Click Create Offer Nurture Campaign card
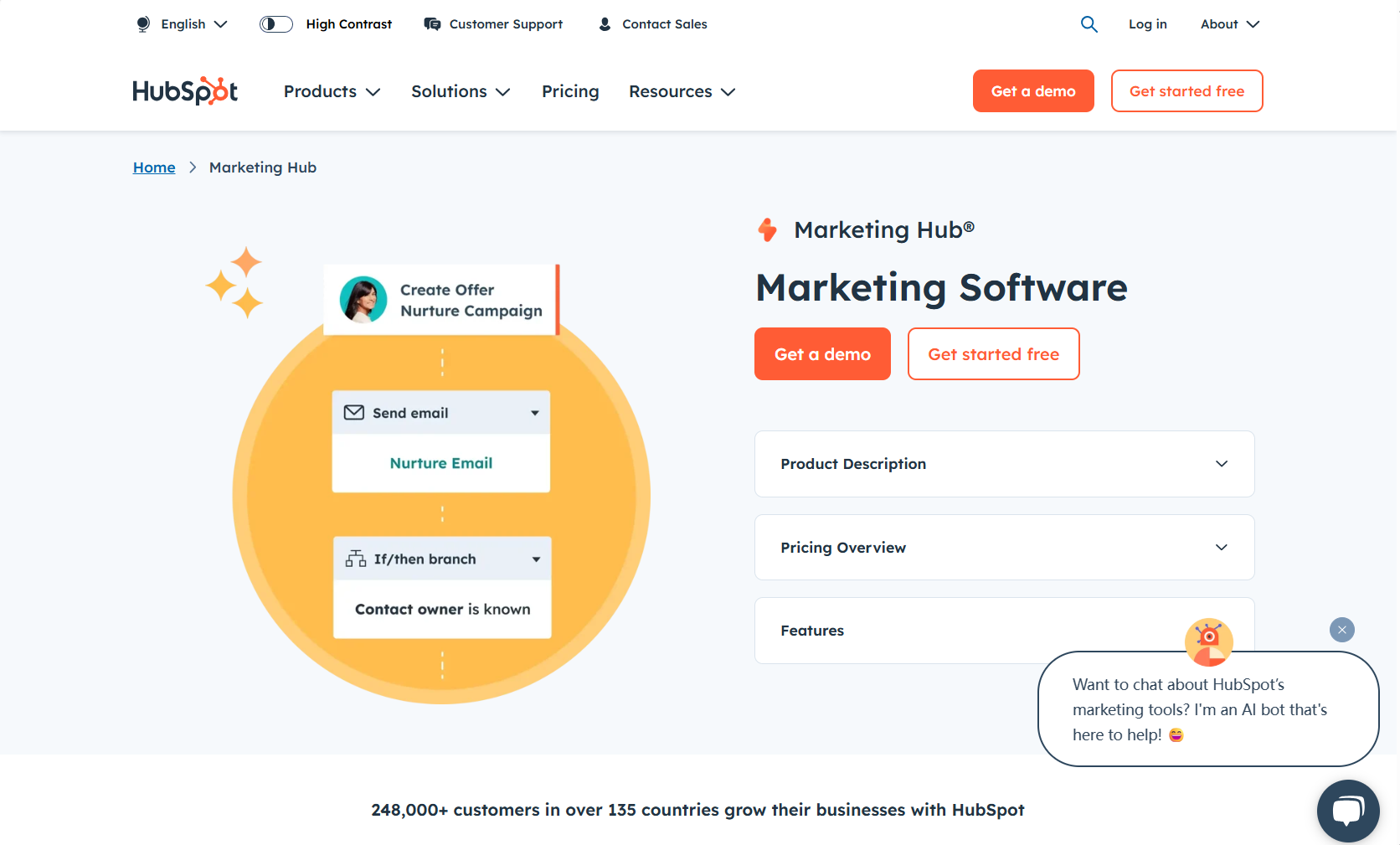1400x845 pixels. pos(441,300)
